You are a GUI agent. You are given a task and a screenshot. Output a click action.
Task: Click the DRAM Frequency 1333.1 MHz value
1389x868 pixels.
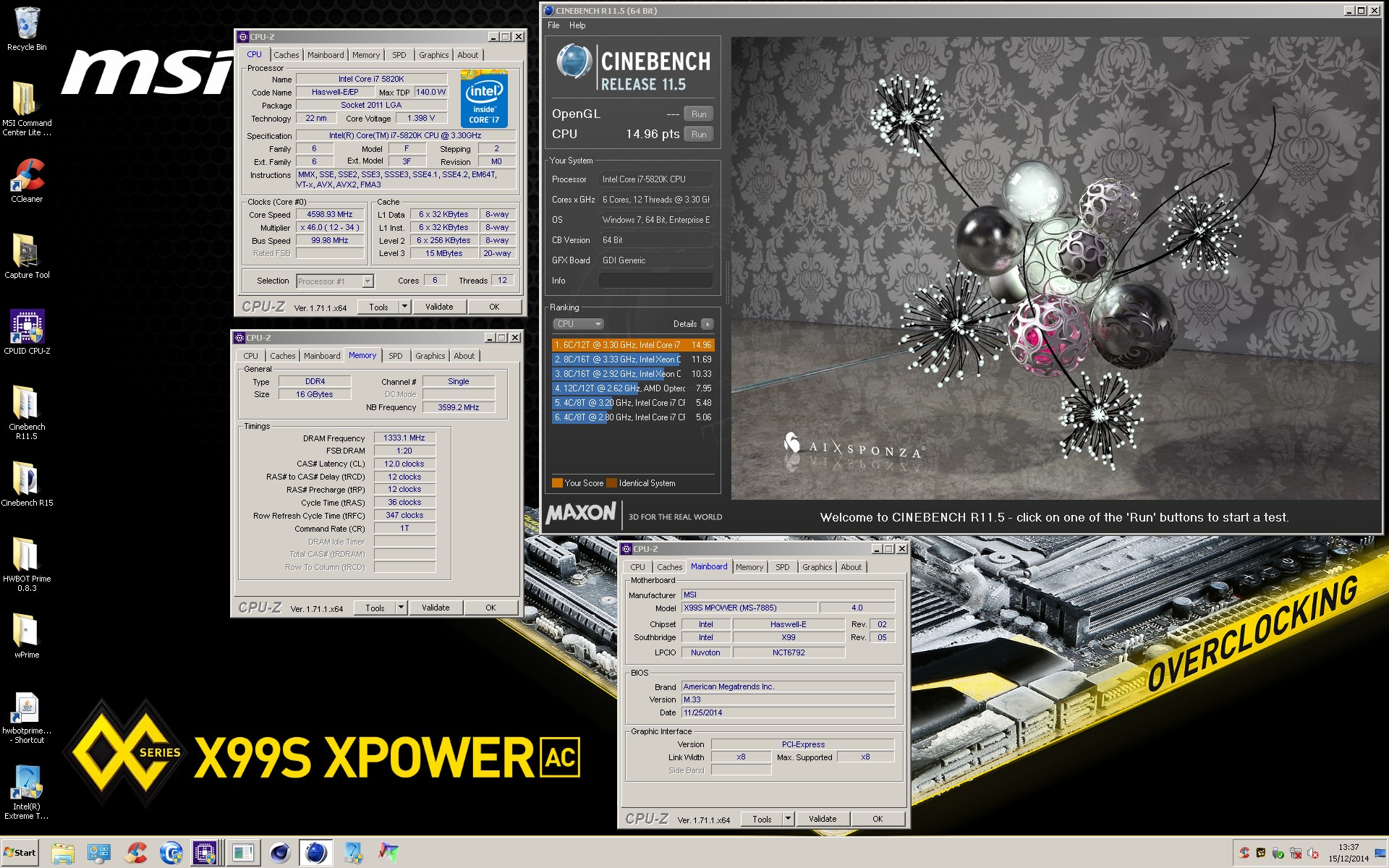404,438
